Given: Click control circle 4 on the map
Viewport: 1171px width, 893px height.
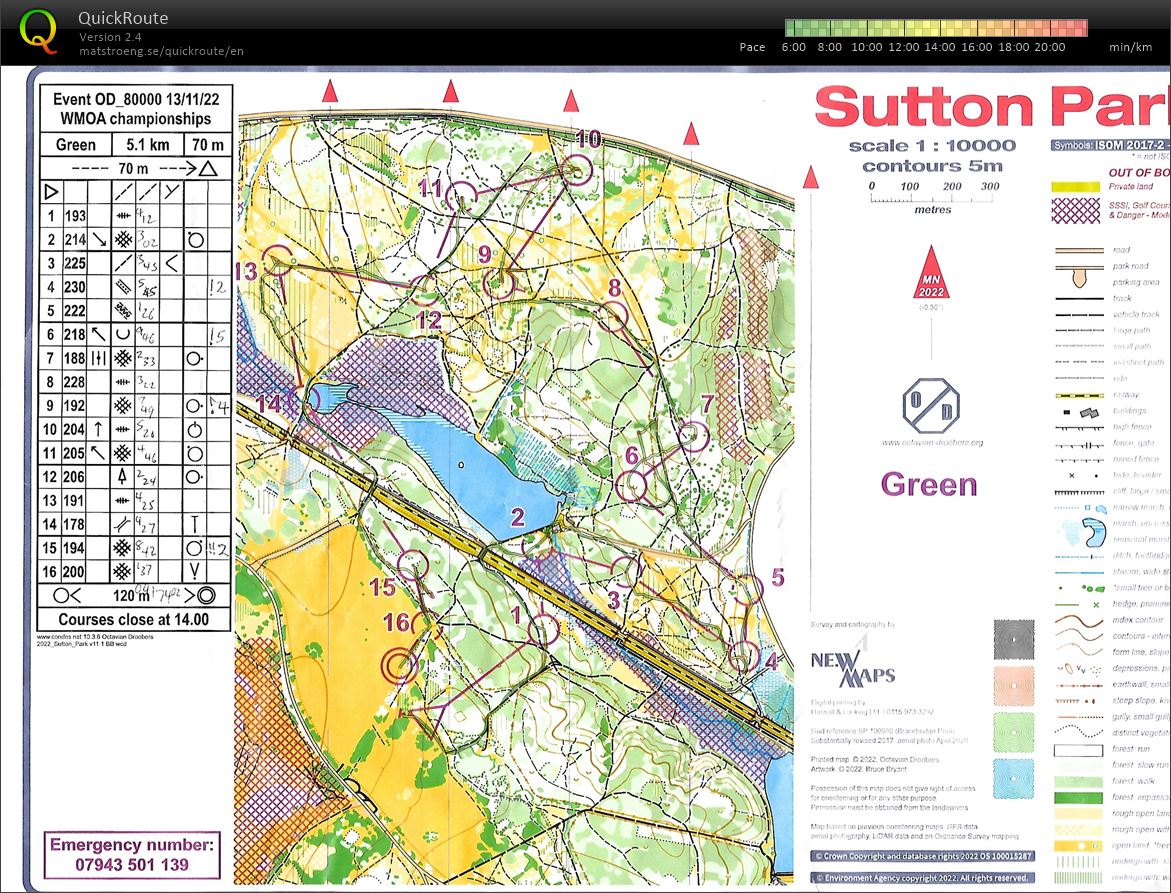Looking at the screenshot, I should point(743,656).
